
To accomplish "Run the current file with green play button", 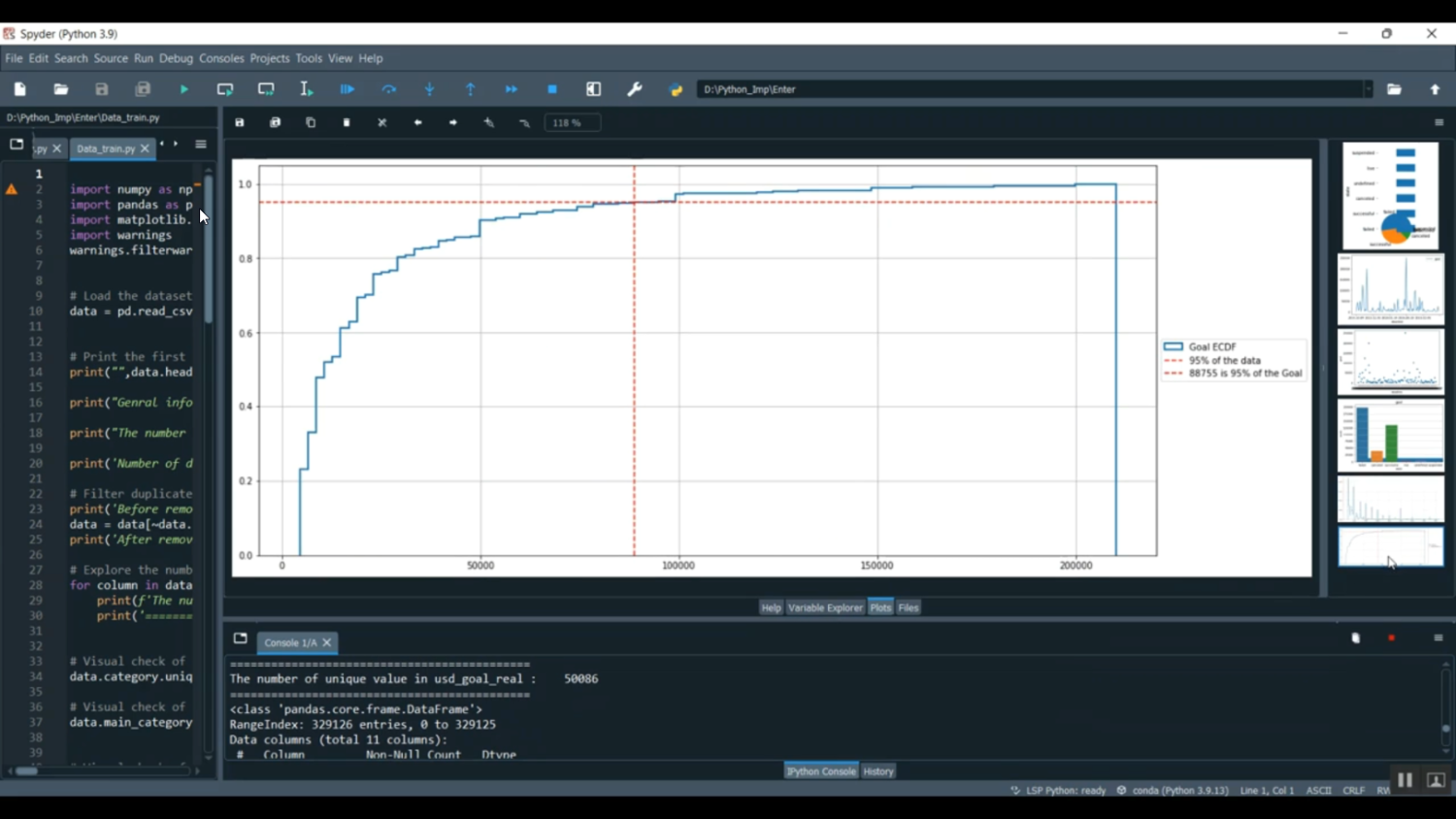I will point(183,89).
